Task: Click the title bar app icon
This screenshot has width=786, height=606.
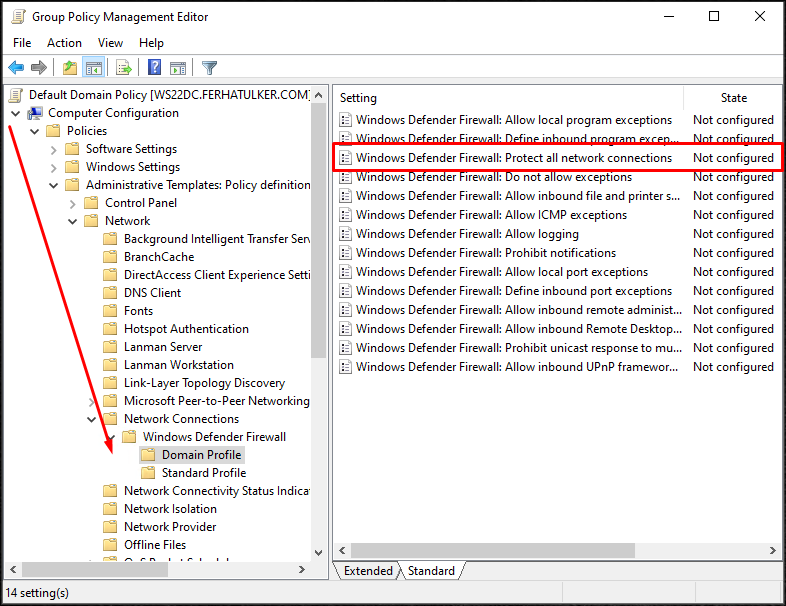Action: [18, 17]
